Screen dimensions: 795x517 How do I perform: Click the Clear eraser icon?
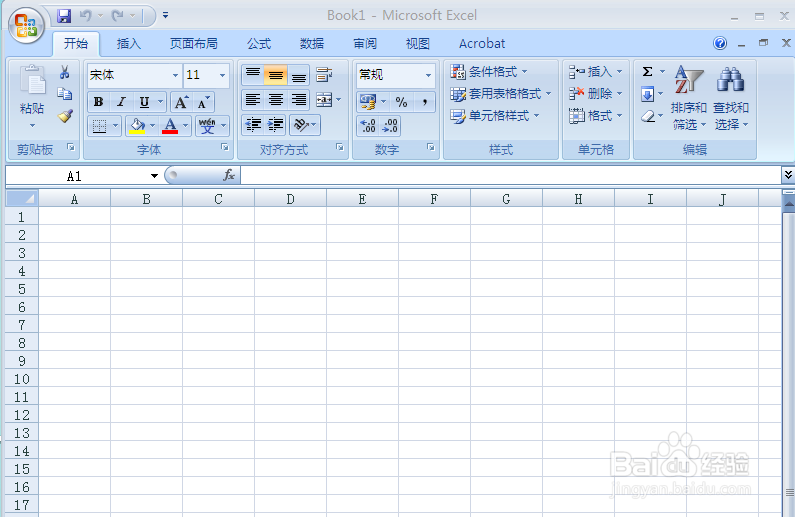(647, 117)
